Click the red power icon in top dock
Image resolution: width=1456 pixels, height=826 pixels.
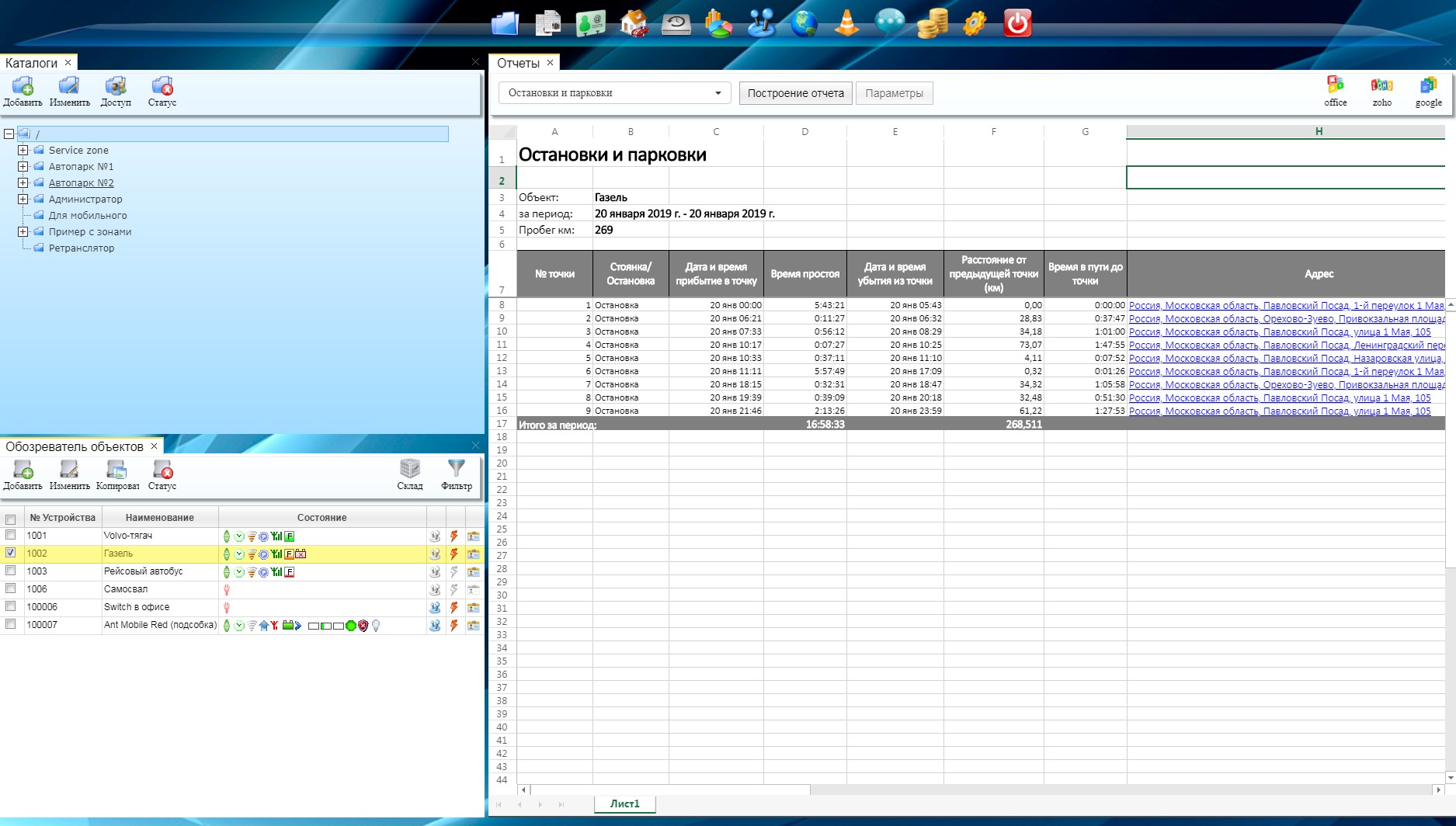[x=1016, y=23]
